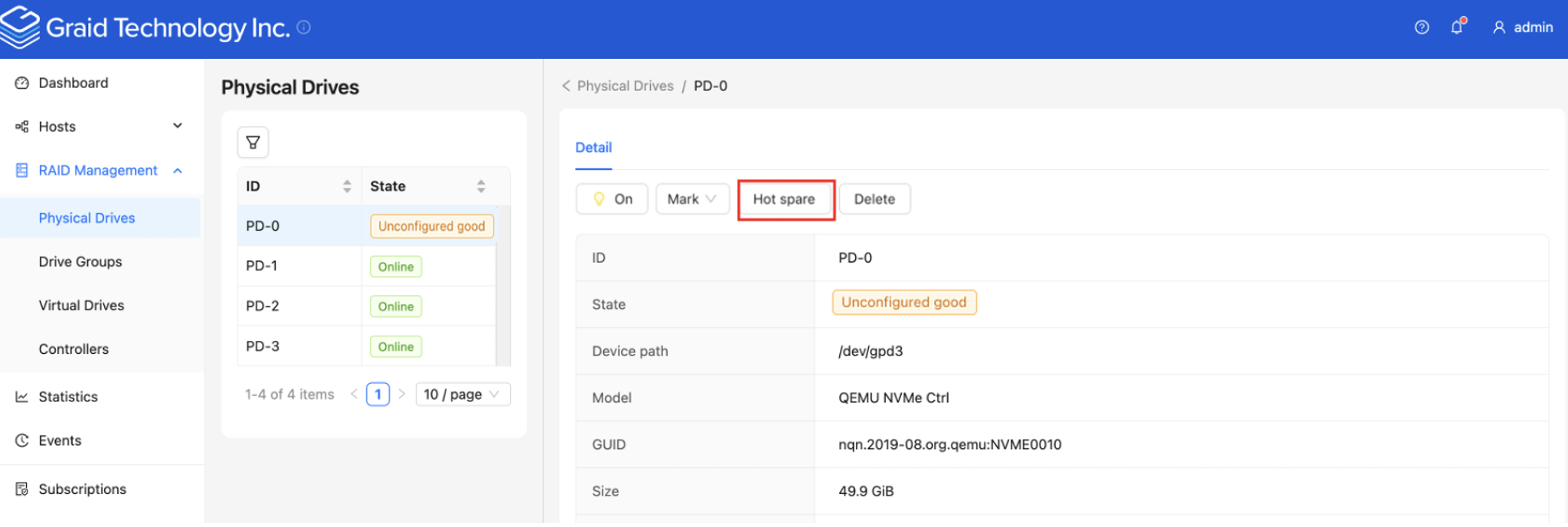Click the Dashboard gauge icon
This screenshot has width=1568, height=527.
(21, 83)
